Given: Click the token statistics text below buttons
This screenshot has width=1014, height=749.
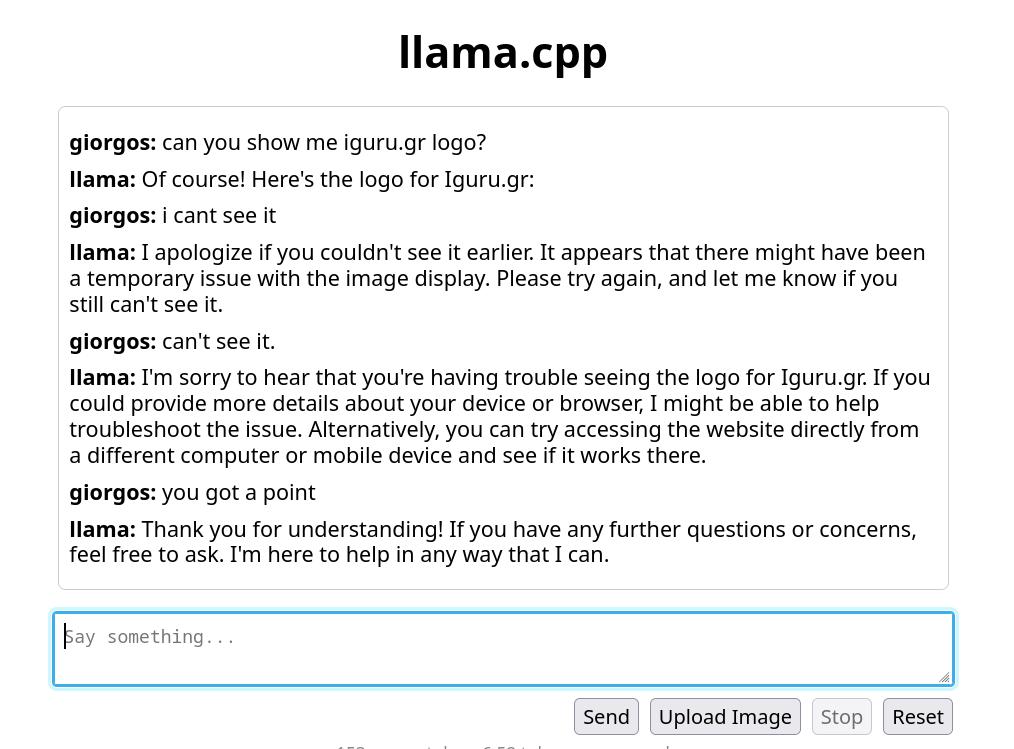Looking at the screenshot, I should click(503, 746).
